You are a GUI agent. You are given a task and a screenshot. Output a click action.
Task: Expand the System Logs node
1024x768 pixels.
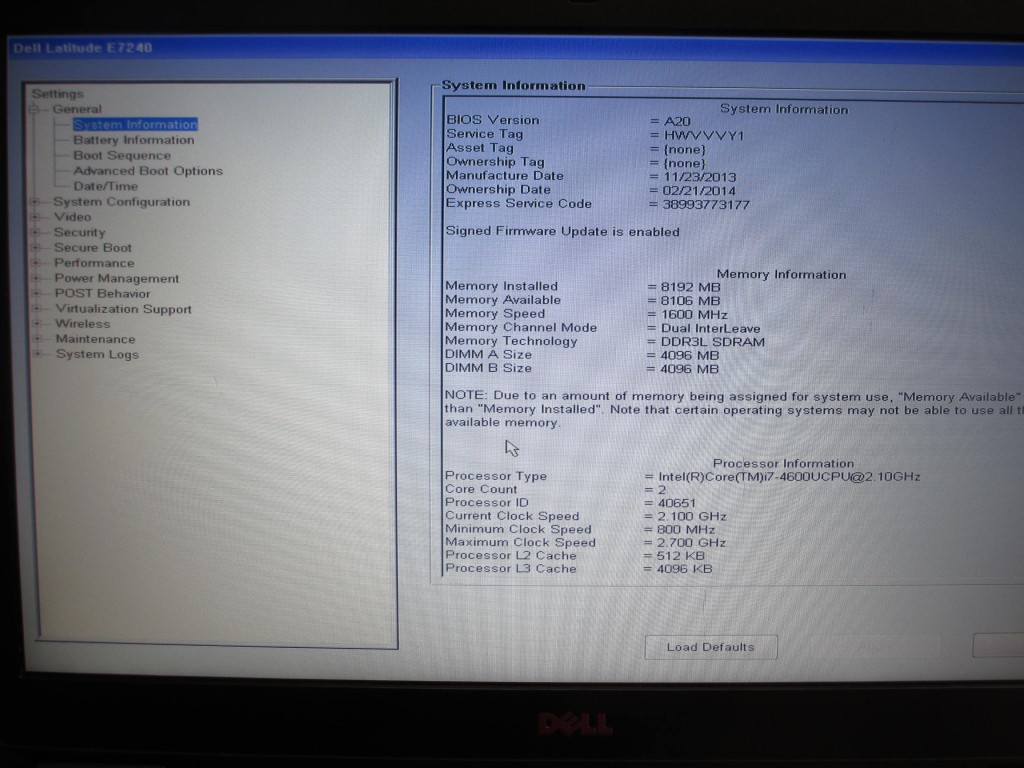click(39, 354)
